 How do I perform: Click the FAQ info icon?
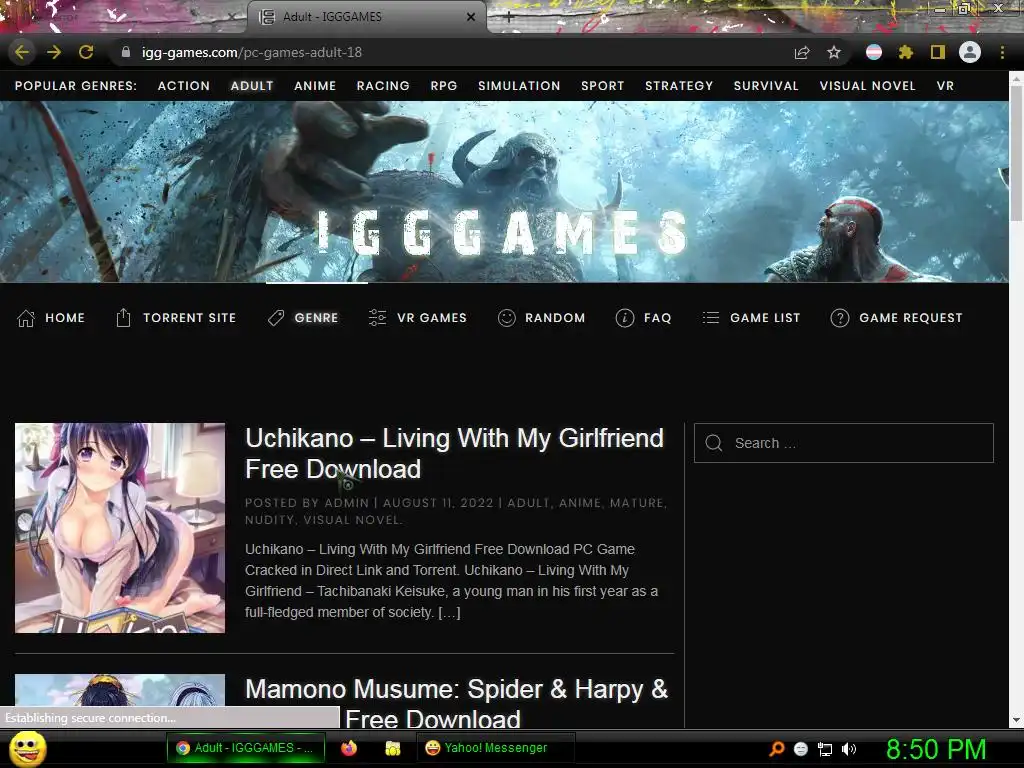click(x=625, y=318)
